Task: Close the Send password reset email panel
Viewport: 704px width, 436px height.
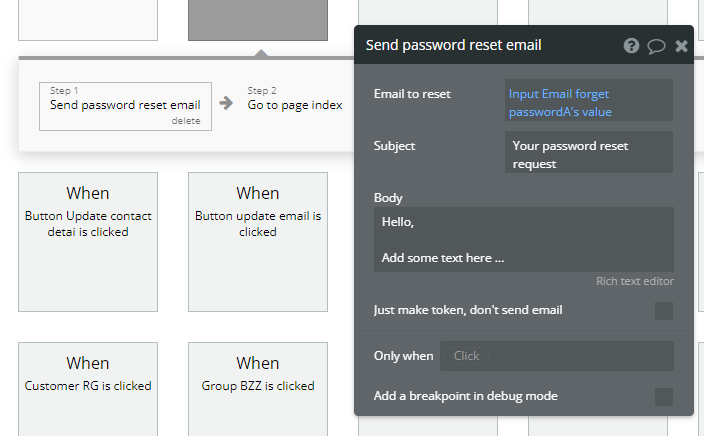Action: point(682,45)
